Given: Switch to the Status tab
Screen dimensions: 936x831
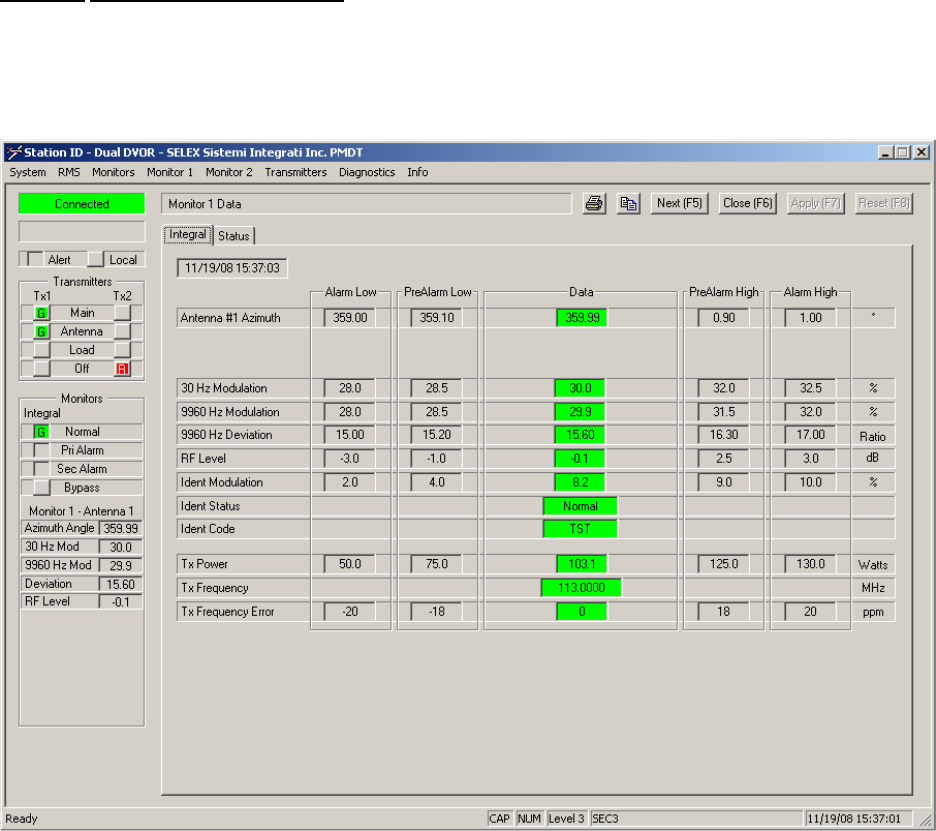Looking at the screenshot, I should pos(233,236).
